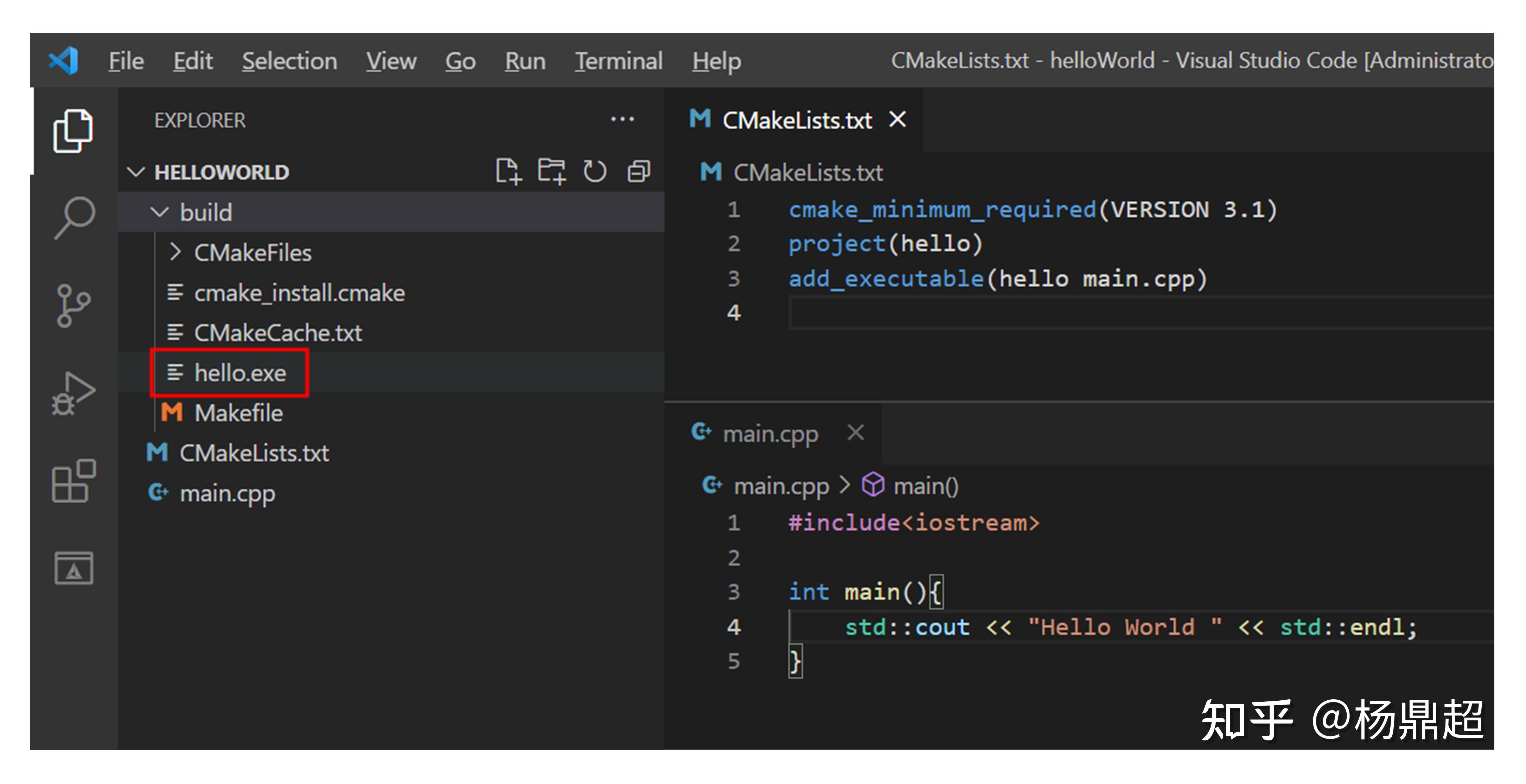This screenshot has height=784, width=1526.
Task: Open the Explorer view in activity bar
Action: coord(73,131)
